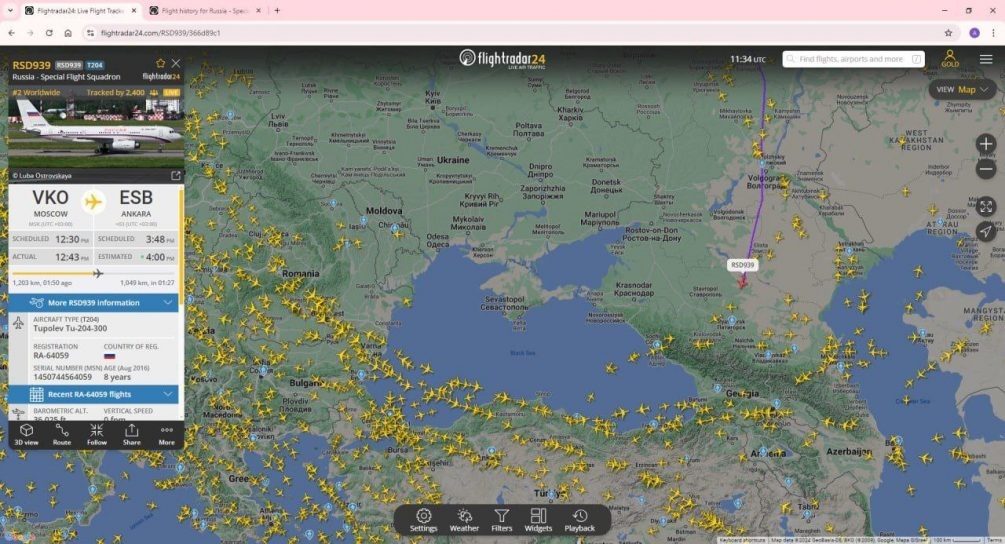Zoom out on the map
Screen dimensions: 1005x544
click(x=986, y=169)
